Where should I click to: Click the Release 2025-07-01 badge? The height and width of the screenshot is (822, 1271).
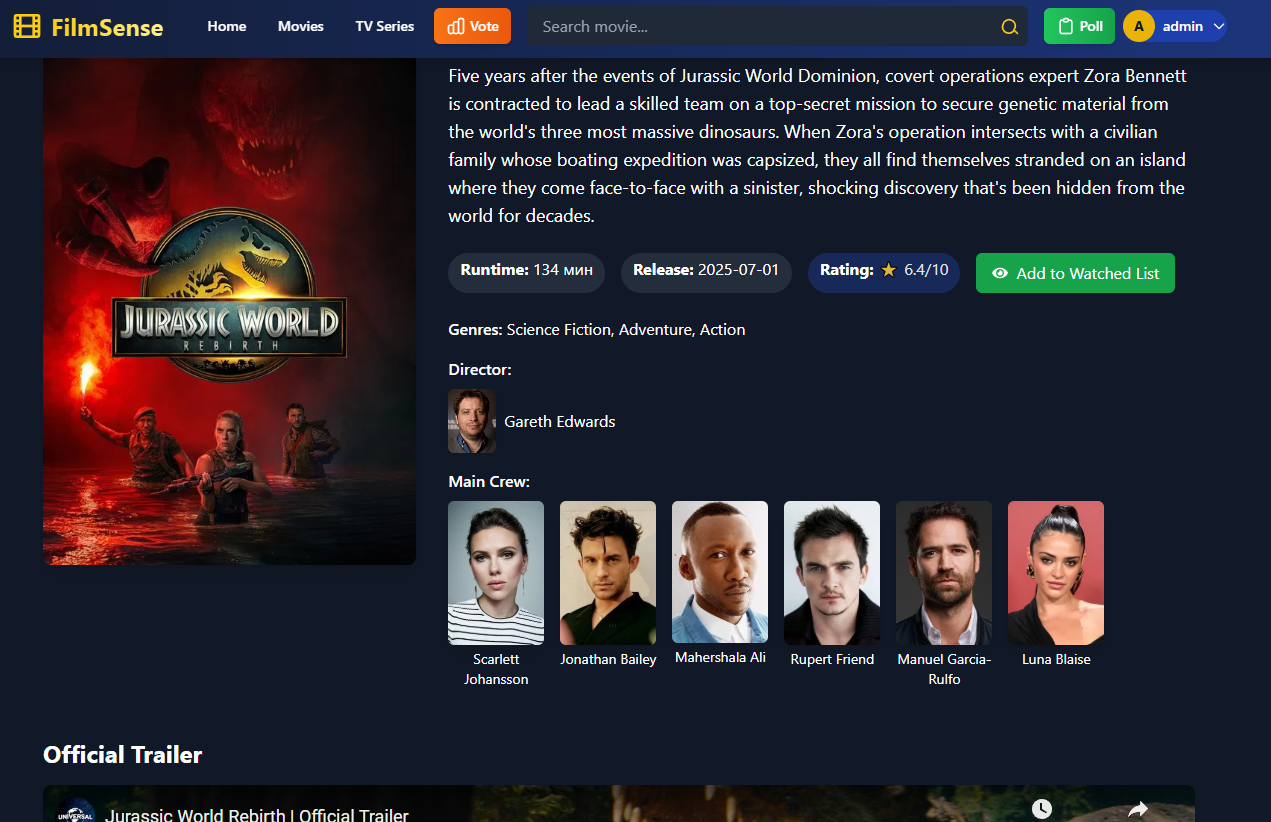(x=706, y=272)
